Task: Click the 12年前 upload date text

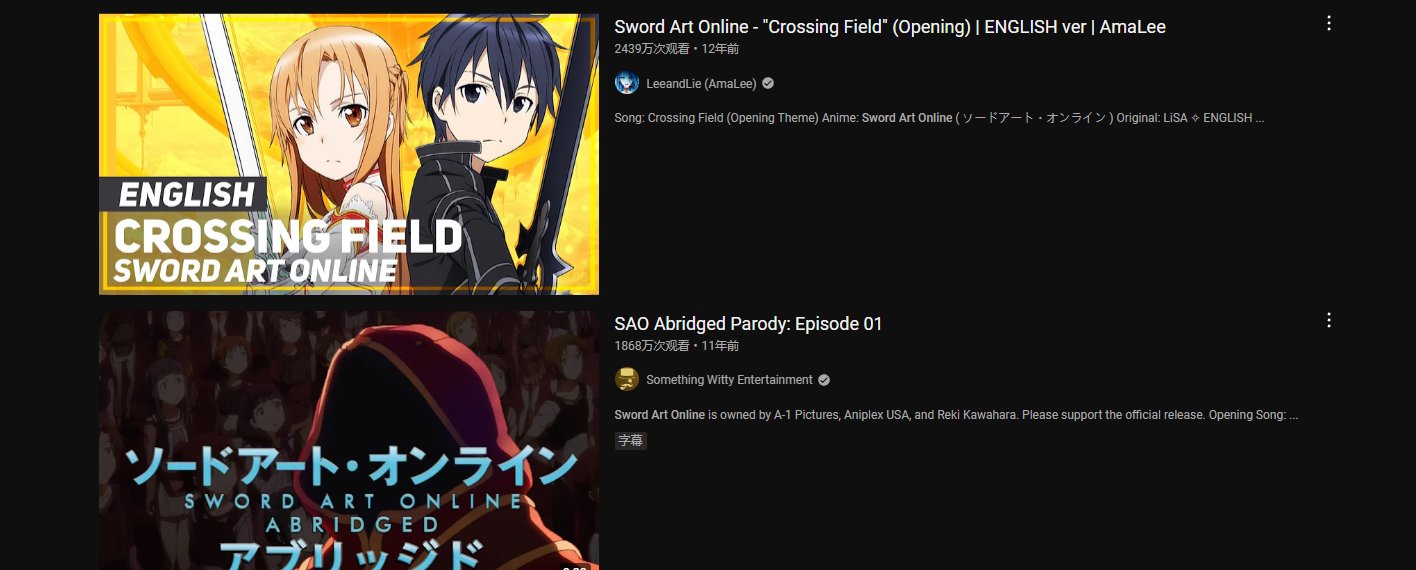Action: [x=720, y=49]
